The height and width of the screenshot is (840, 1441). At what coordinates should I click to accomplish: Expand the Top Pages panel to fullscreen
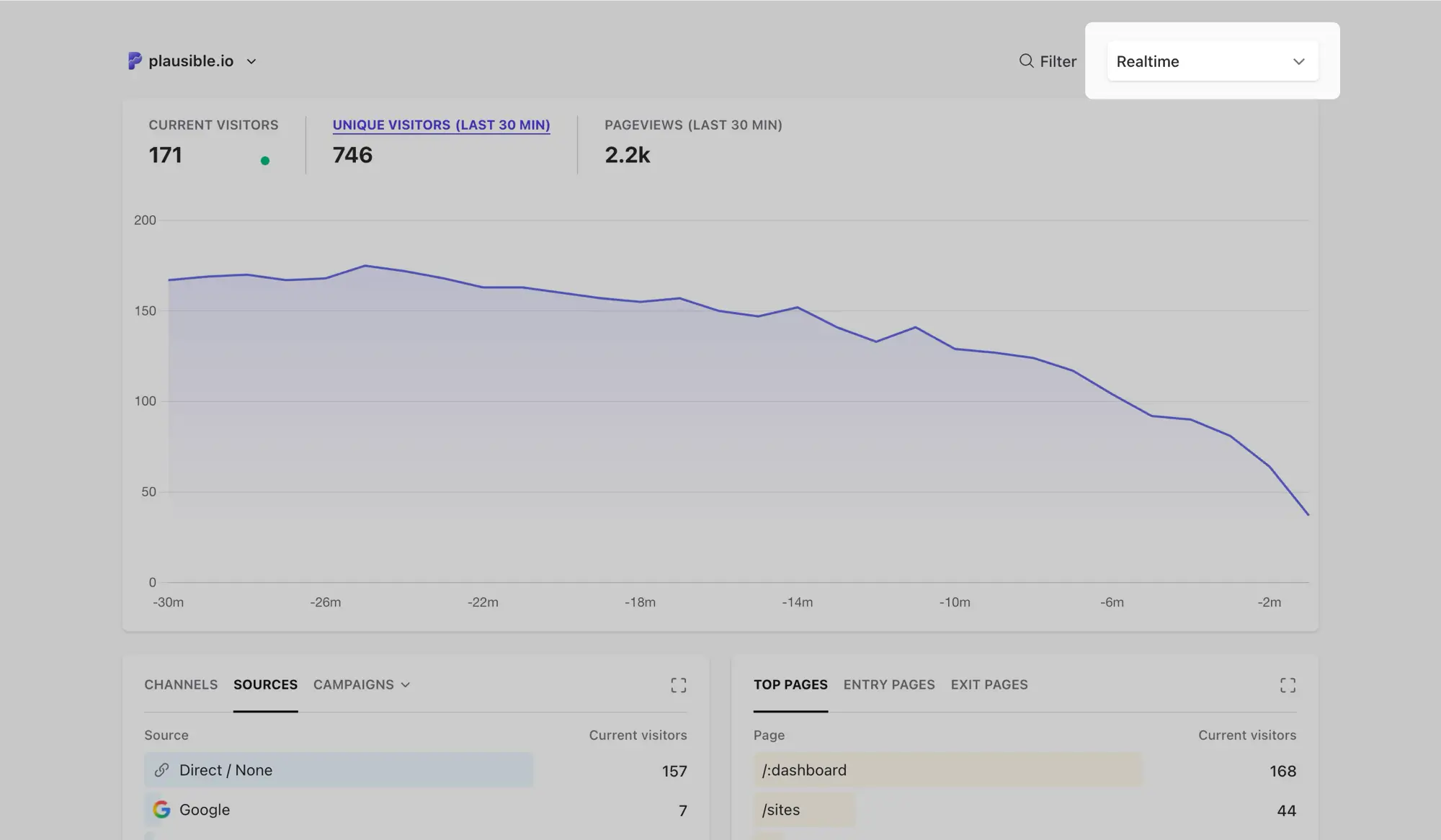point(1288,685)
